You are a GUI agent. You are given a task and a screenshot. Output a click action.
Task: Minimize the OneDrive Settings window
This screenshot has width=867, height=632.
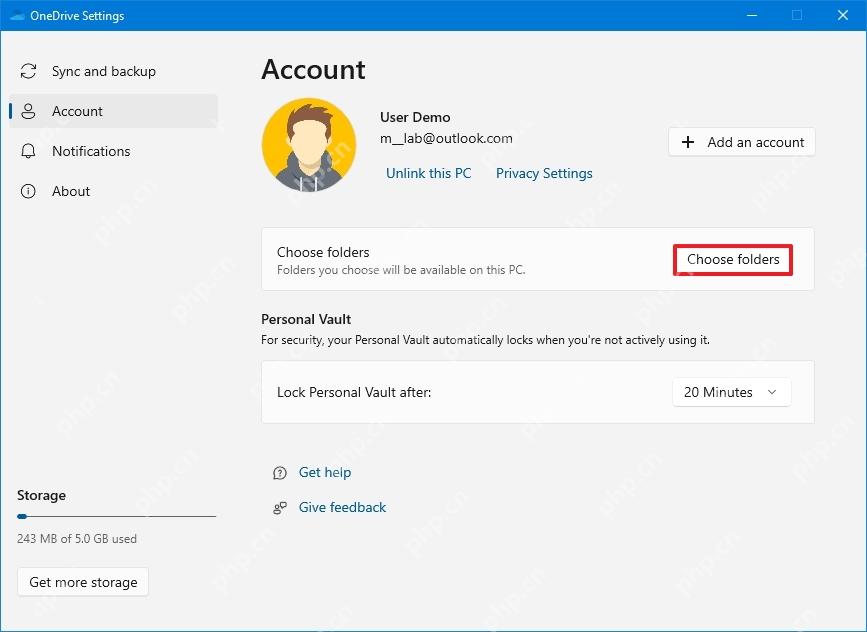click(752, 15)
